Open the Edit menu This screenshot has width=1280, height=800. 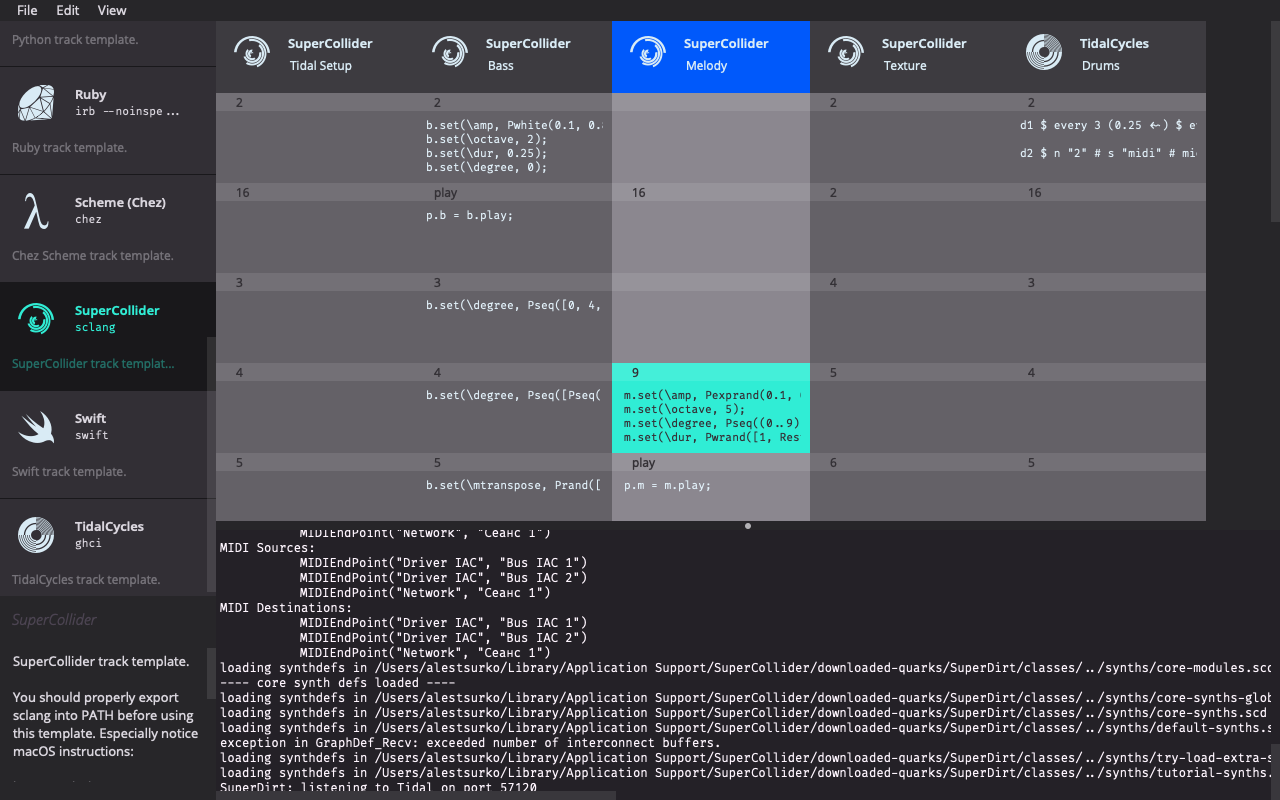67,10
